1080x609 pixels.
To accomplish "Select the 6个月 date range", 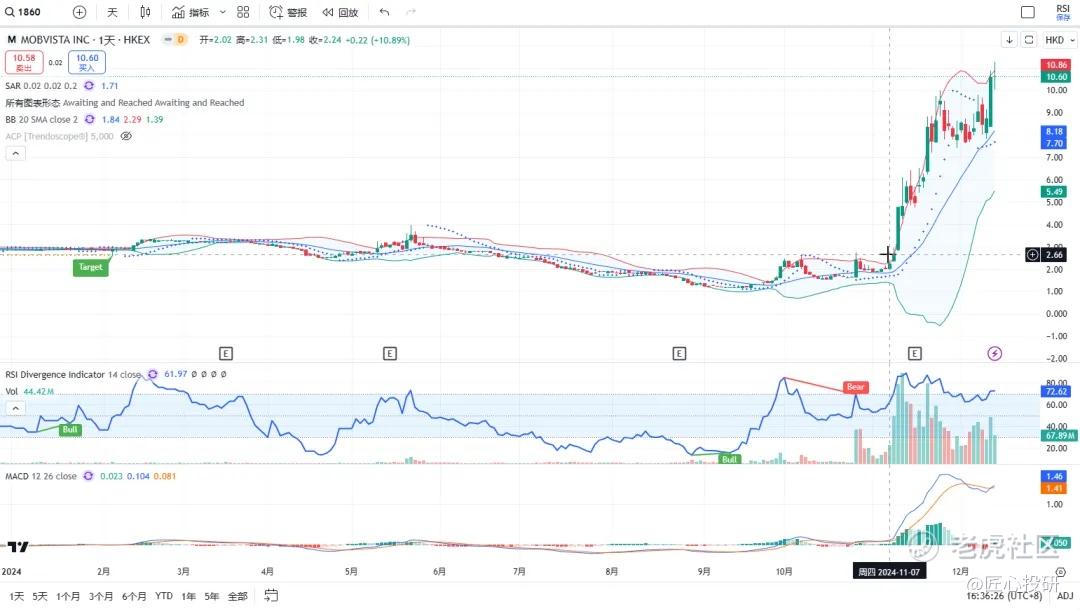I will click(x=134, y=596).
